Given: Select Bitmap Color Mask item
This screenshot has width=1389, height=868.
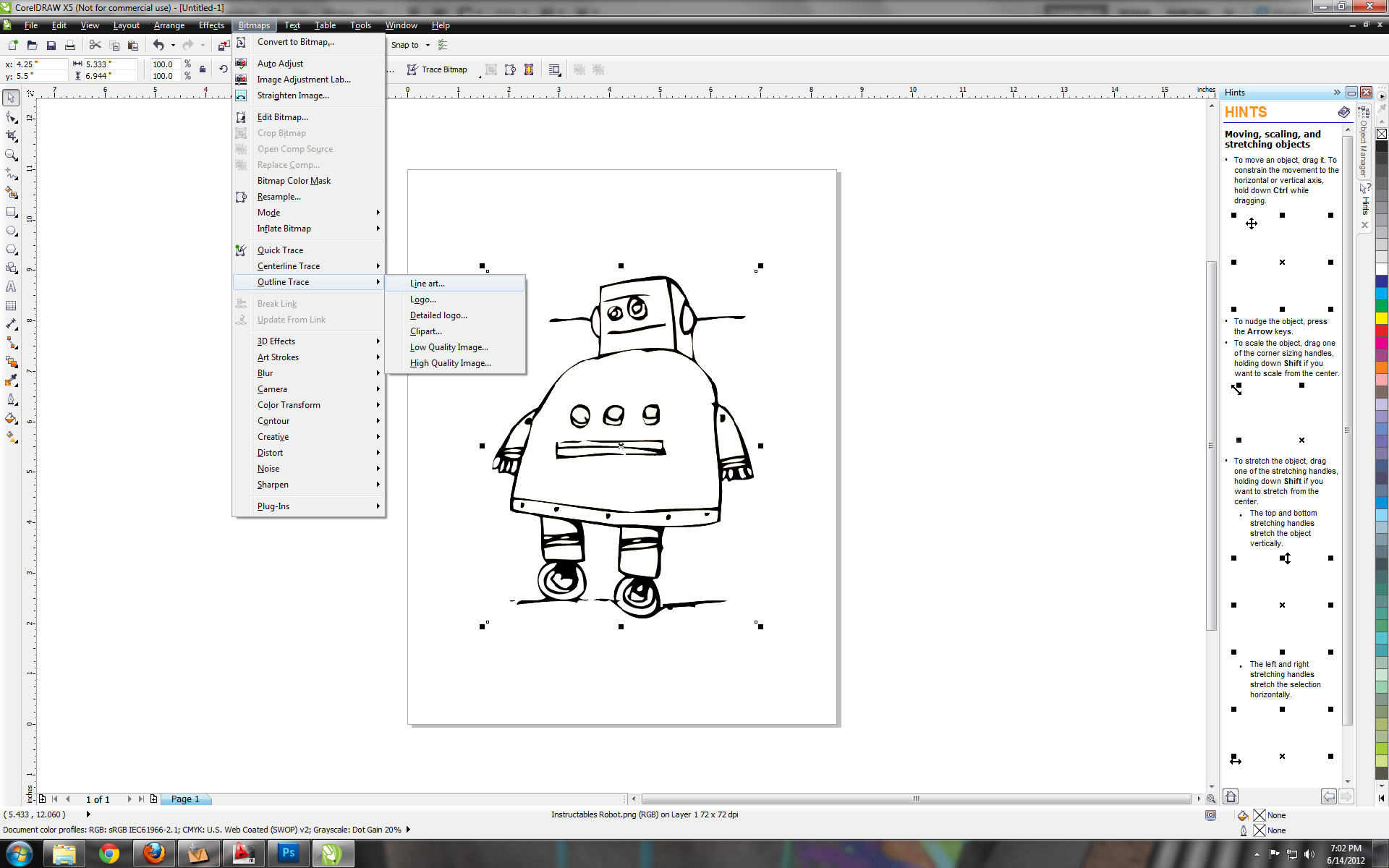Looking at the screenshot, I should click(309, 181).
